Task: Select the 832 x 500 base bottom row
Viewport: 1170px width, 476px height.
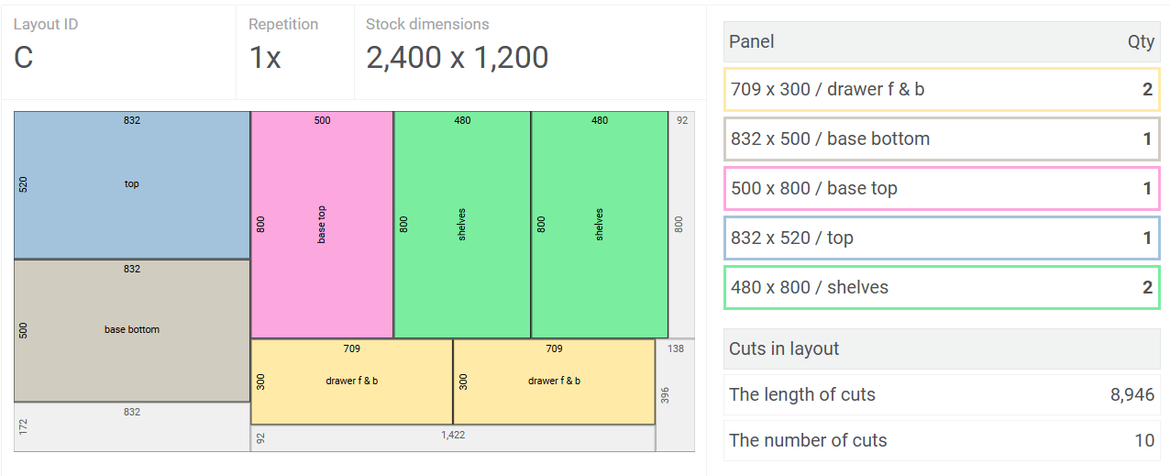Action: (x=940, y=139)
